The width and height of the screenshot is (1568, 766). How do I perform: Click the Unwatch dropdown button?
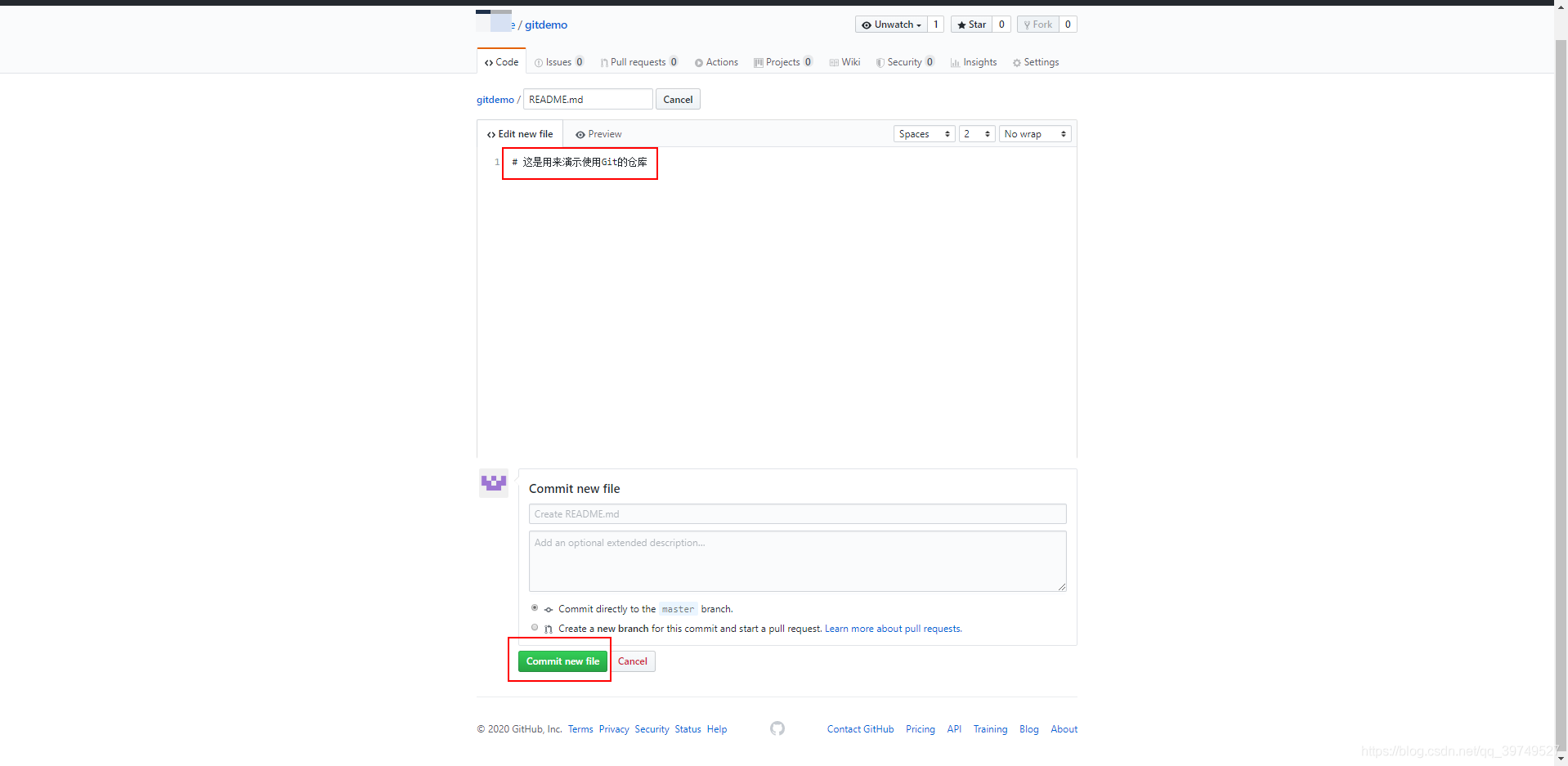pyautogui.click(x=891, y=25)
